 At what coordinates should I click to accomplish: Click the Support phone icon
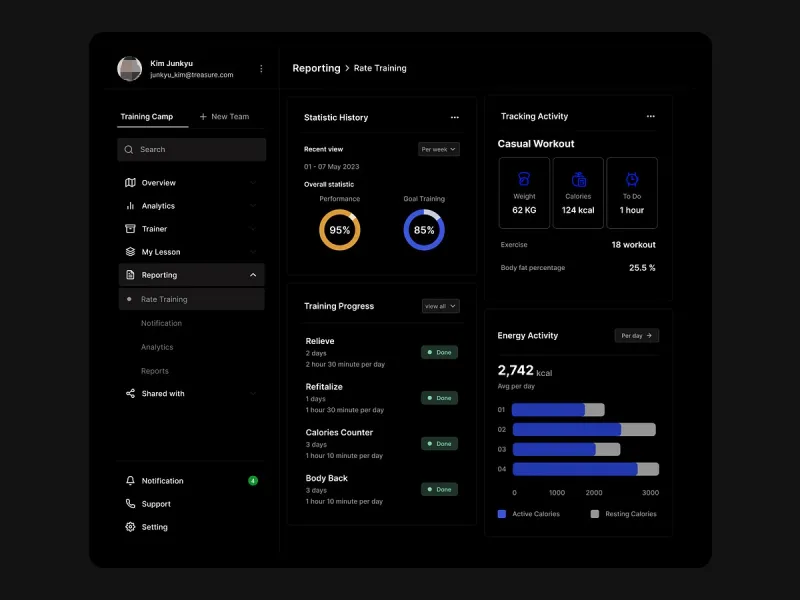pyautogui.click(x=130, y=504)
